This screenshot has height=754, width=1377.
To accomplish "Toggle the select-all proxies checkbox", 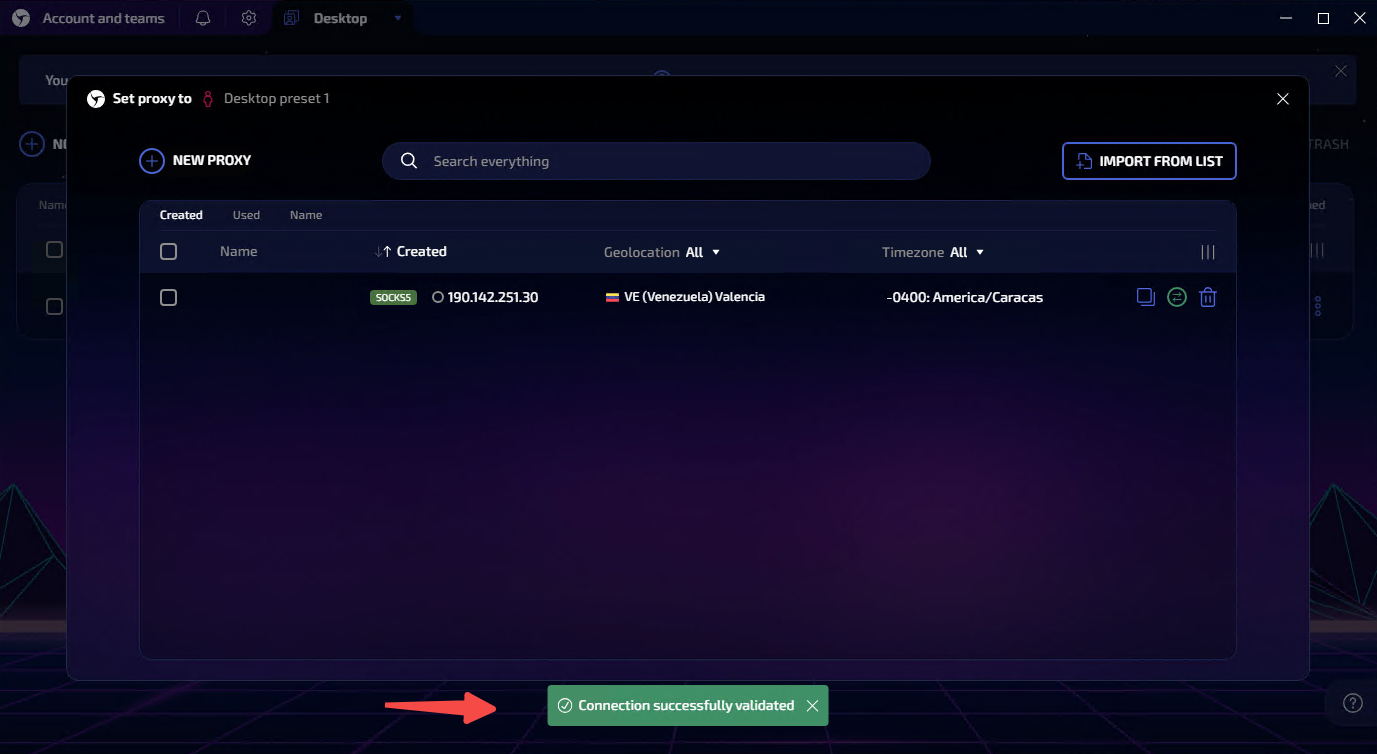I will click(168, 252).
